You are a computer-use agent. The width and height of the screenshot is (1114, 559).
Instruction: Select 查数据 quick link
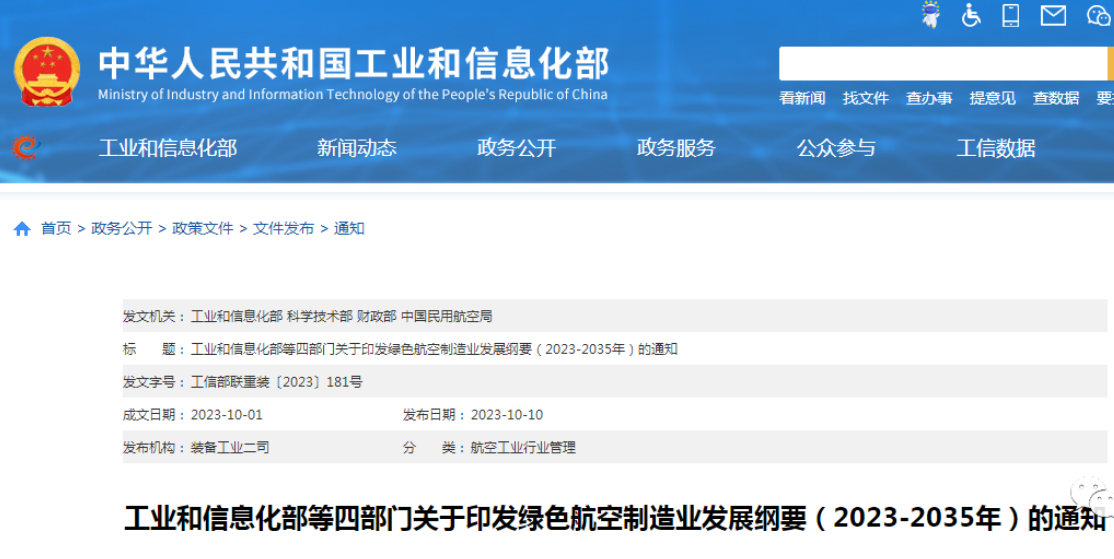coord(1056,98)
